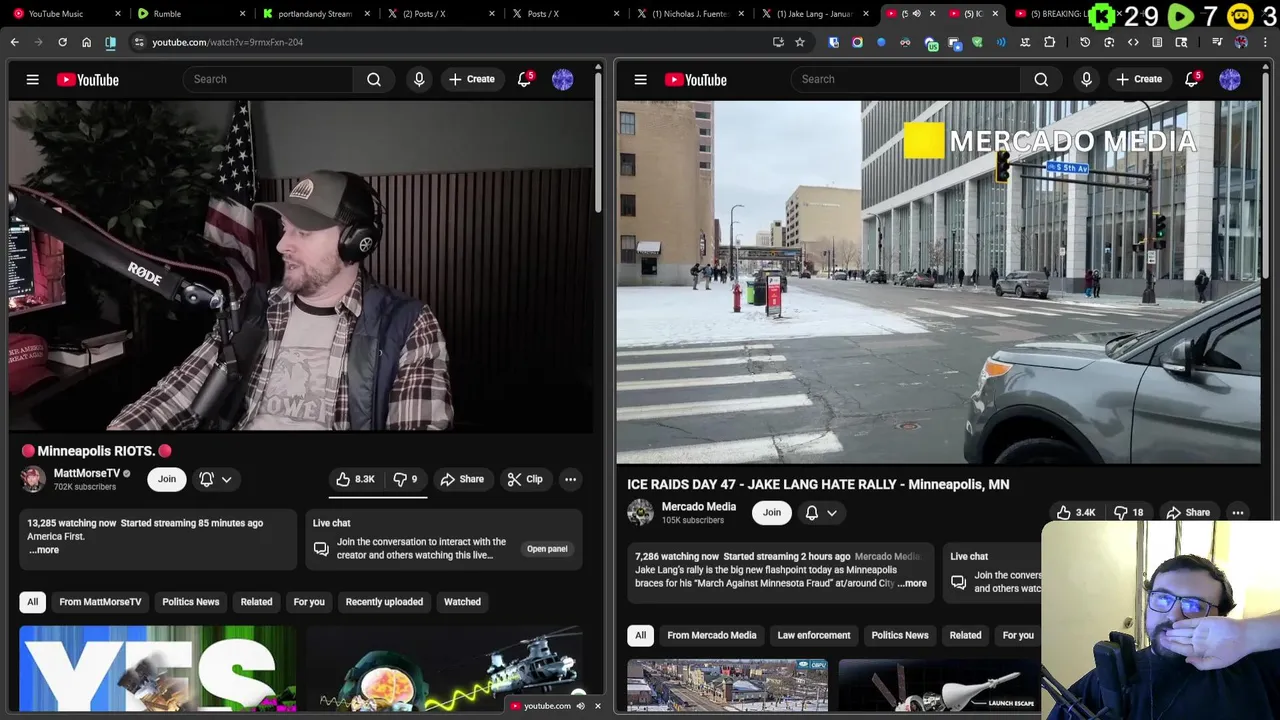Viewport: 1280px width, 720px height.
Task: Click the right window search magnifier button
Action: (1041, 79)
